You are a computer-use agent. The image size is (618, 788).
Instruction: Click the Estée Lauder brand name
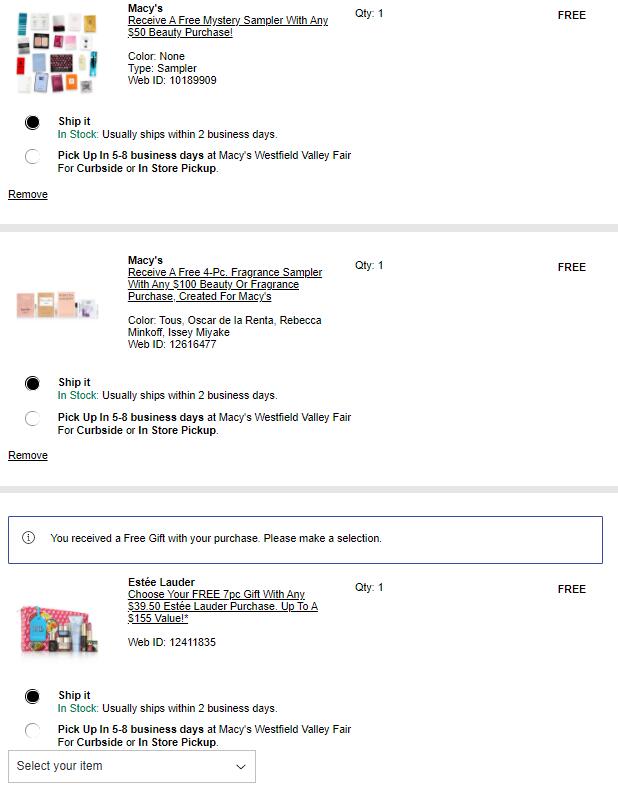[161, 582]
